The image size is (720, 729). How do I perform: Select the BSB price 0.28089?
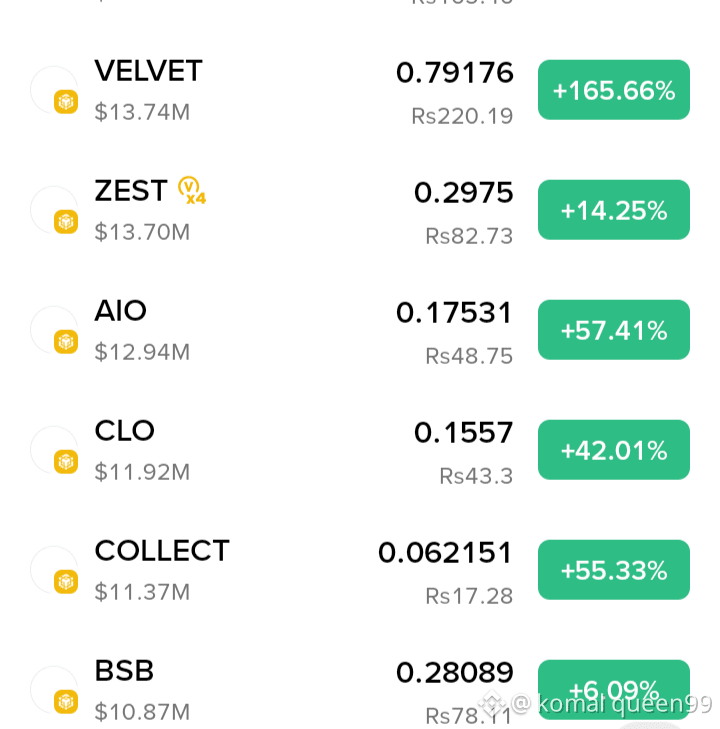pos(454,672)
